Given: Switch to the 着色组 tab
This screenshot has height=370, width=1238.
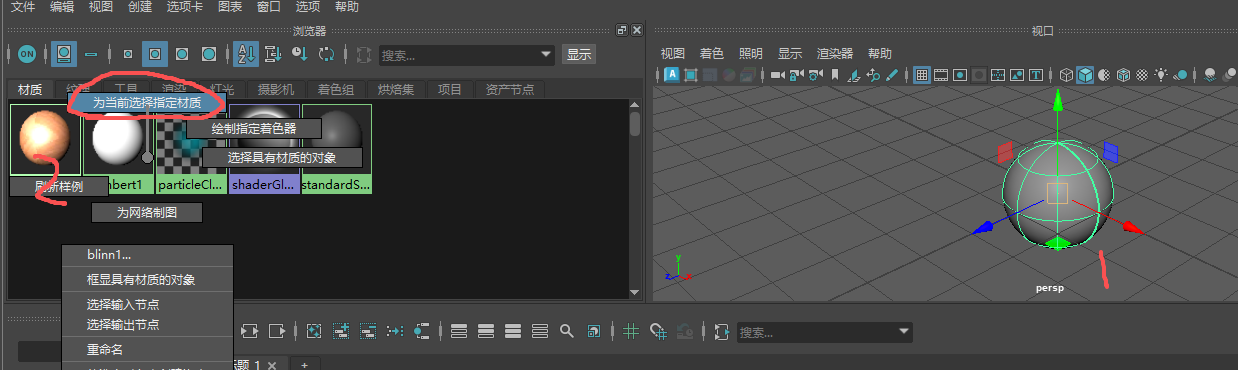Looking at the screenshot, I should click(335, 89).
